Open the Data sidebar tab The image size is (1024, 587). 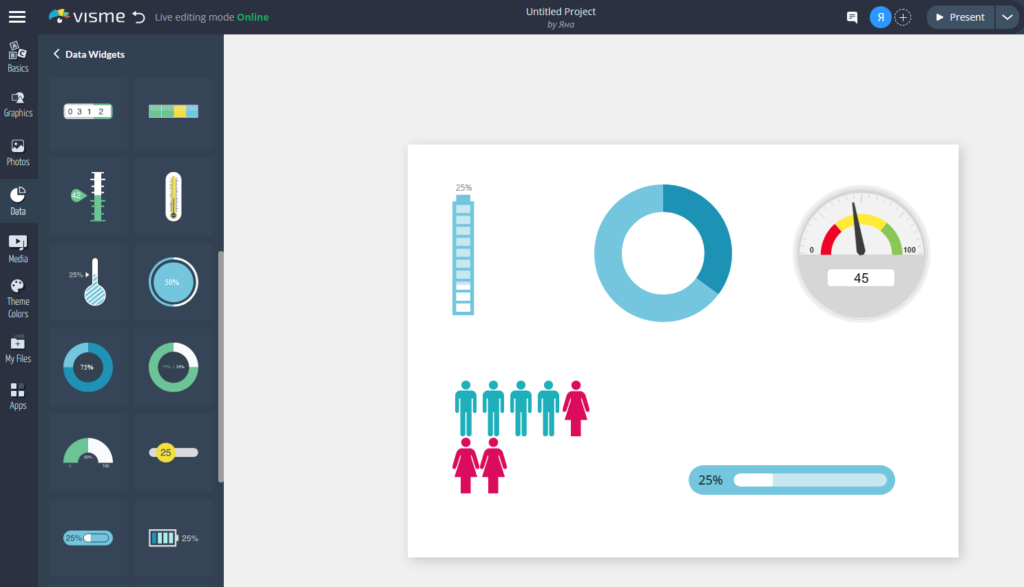[18, 200]
